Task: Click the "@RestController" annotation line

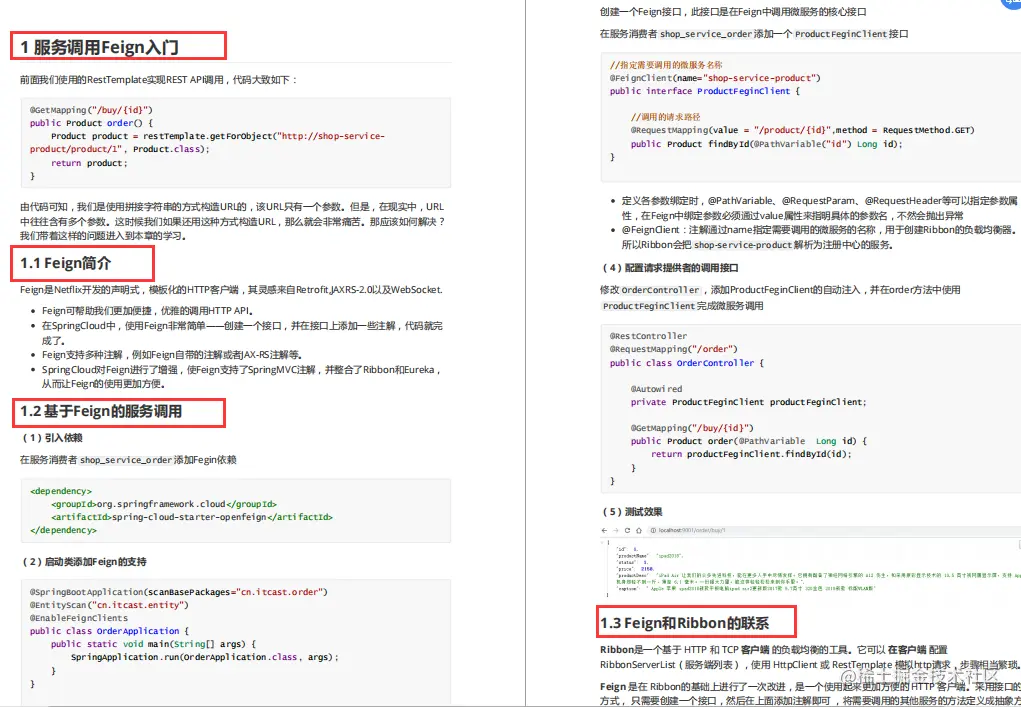Action: 649,336
